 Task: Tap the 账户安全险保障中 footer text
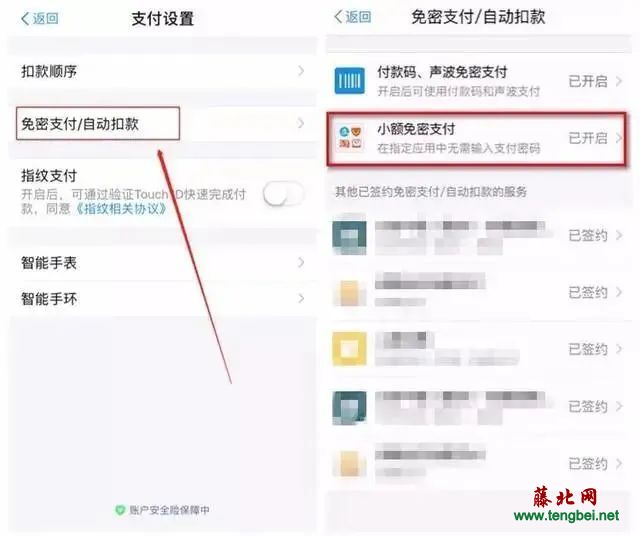[169, 510]
